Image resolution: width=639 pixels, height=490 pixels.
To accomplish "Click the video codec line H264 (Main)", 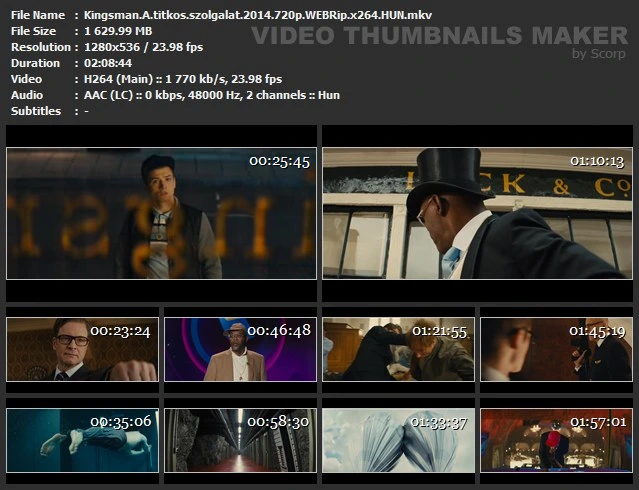I will coord(183,79).
